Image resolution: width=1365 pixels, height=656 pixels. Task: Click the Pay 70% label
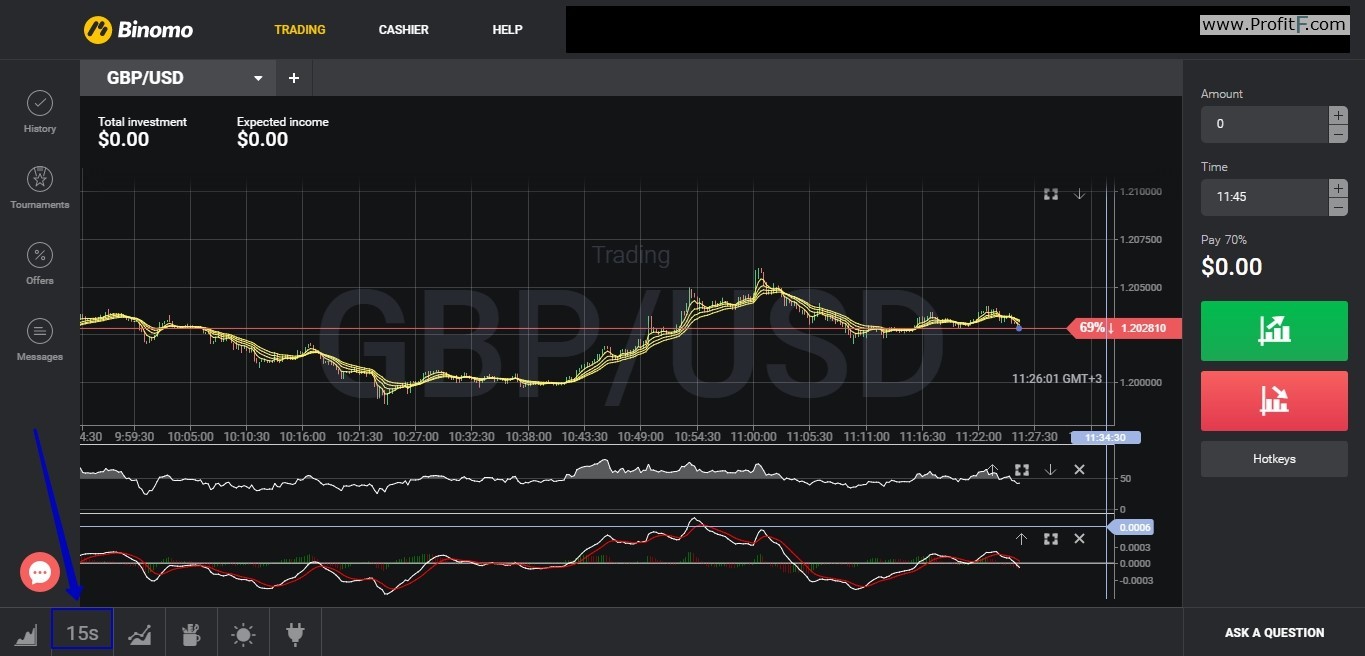[x=1224, y=240]
